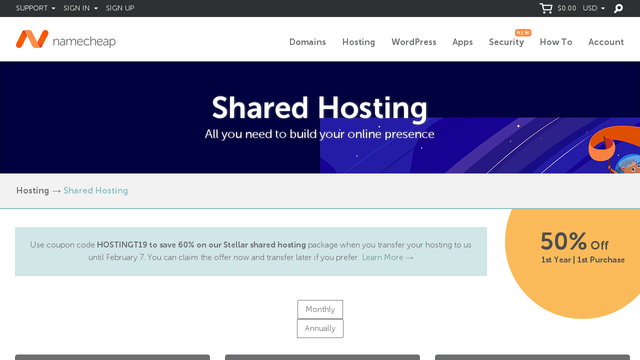The width and height of the screenshot is (640, 360).
Task: Open the Account menu
Action: click(x=606, y=42)
